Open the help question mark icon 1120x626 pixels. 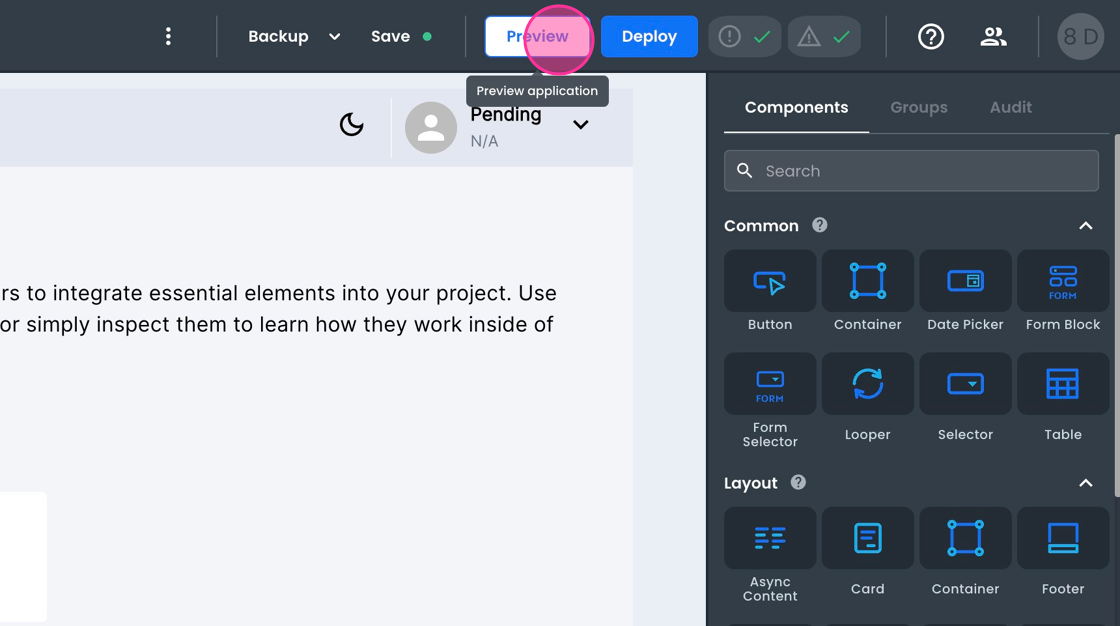[931, 37]
